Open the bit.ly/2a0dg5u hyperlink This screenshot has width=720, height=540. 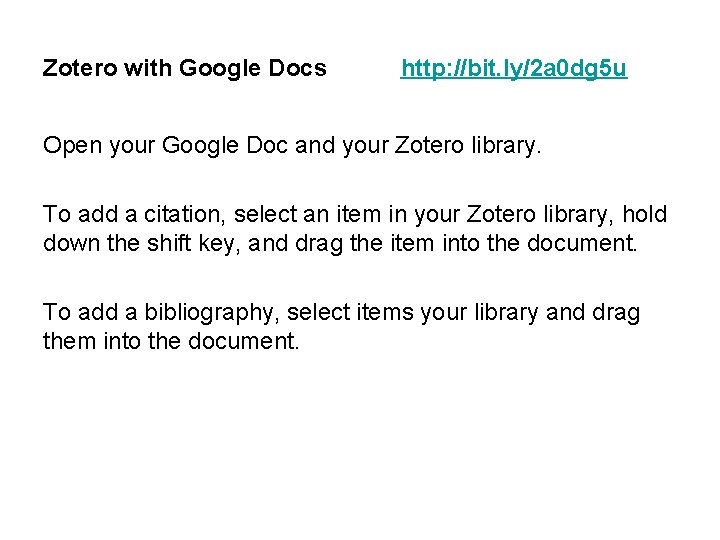tap(514, 69)
